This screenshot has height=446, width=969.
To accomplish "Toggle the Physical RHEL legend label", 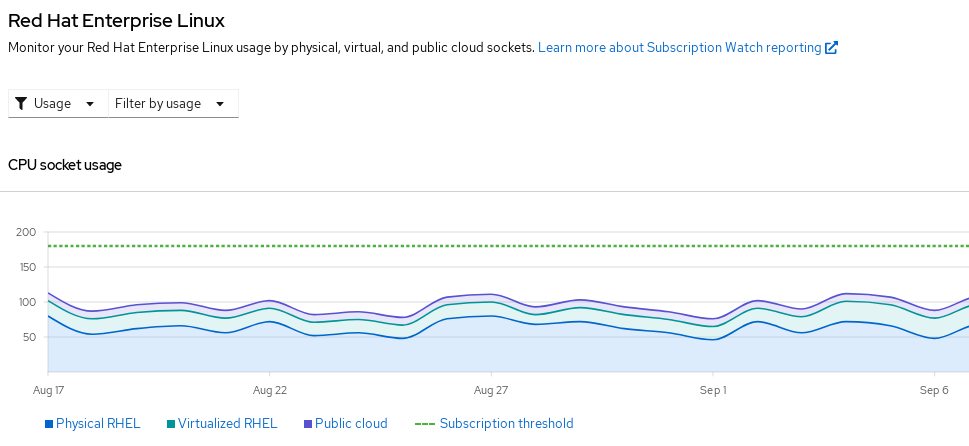I will pyautogui.click(x=98, y=424).
